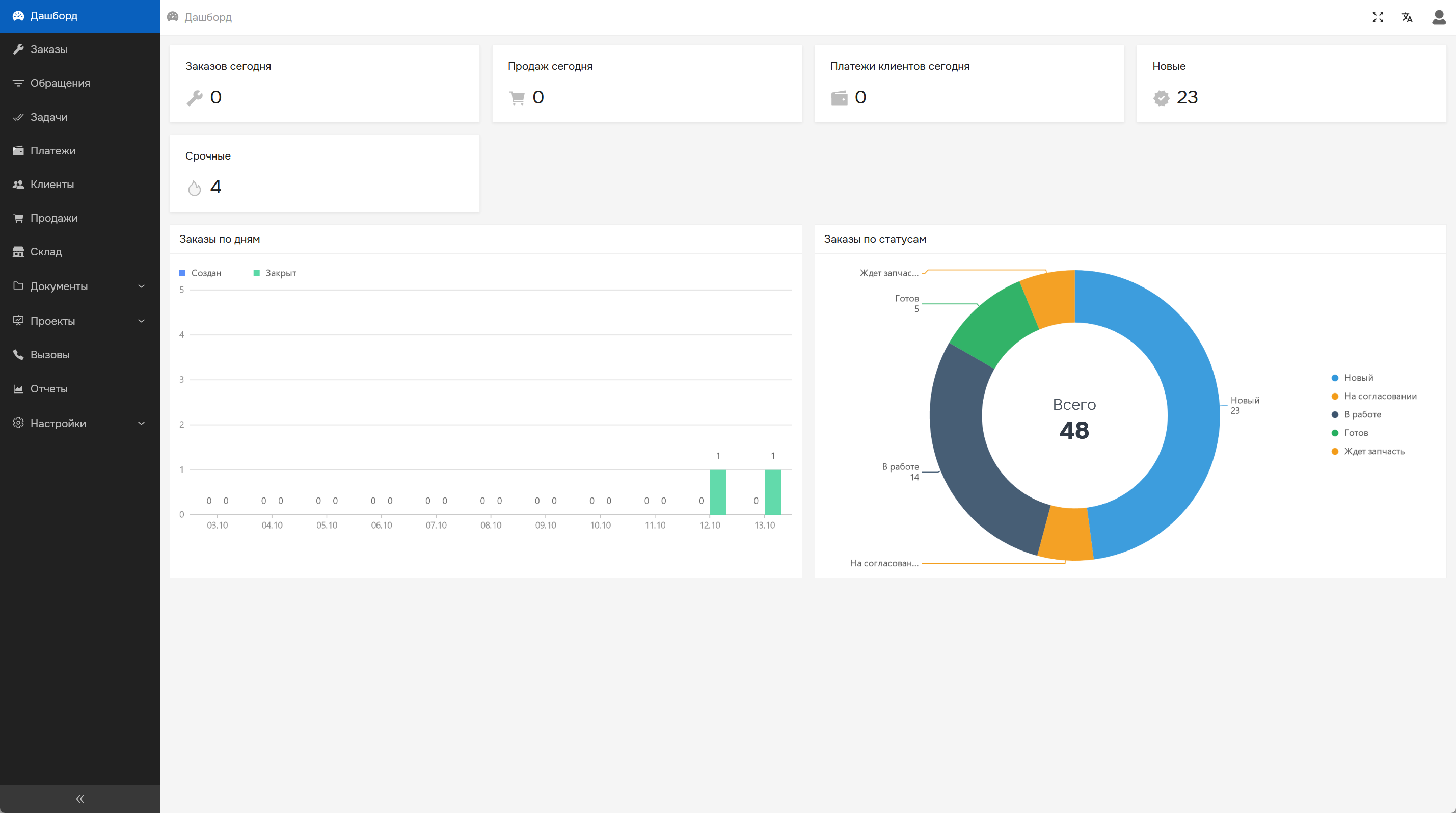Click the cart icon under Продаж сегодня
The image size is (1456, 813).
pyautogui.click(x=517, y=98)
